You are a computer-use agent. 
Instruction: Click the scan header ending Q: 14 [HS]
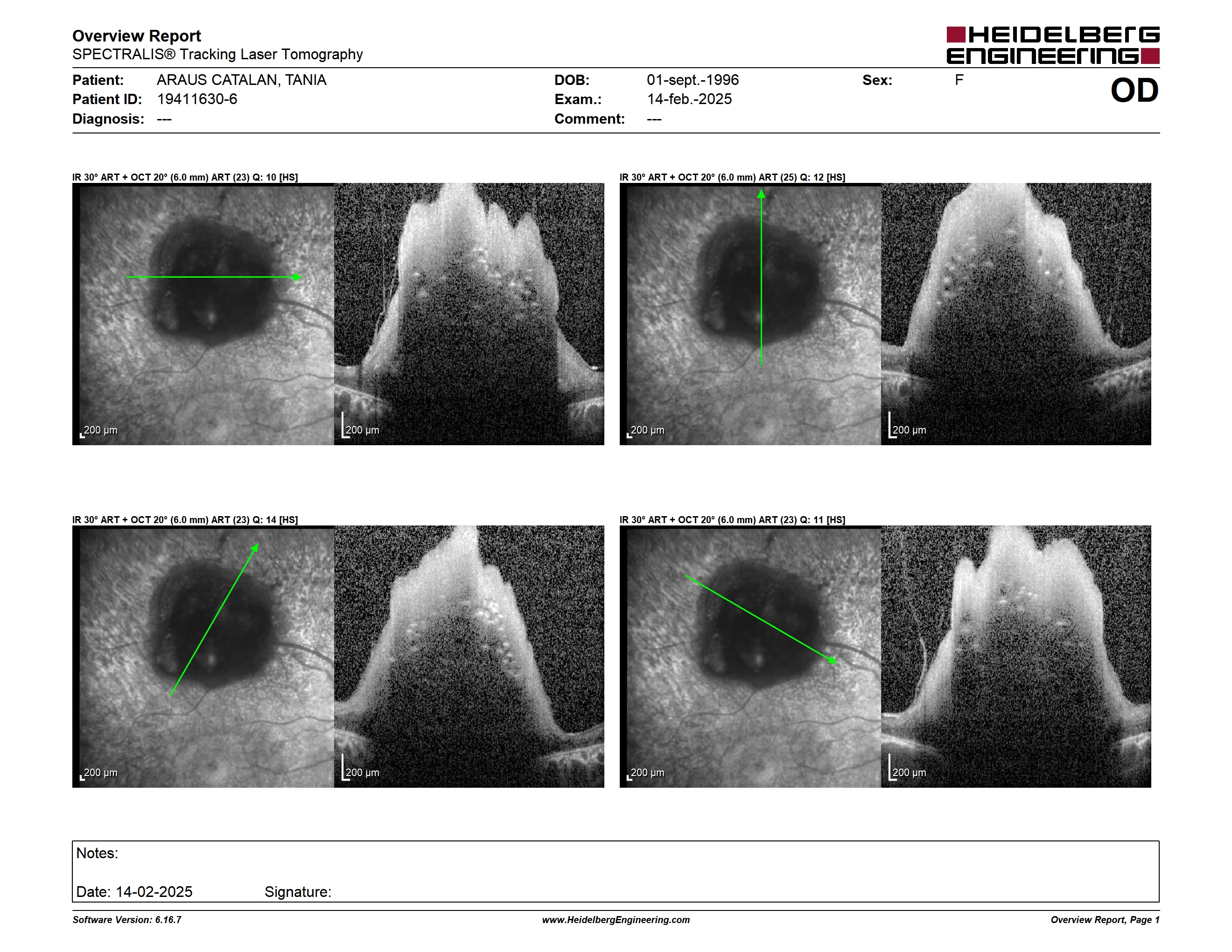point(185,520)
